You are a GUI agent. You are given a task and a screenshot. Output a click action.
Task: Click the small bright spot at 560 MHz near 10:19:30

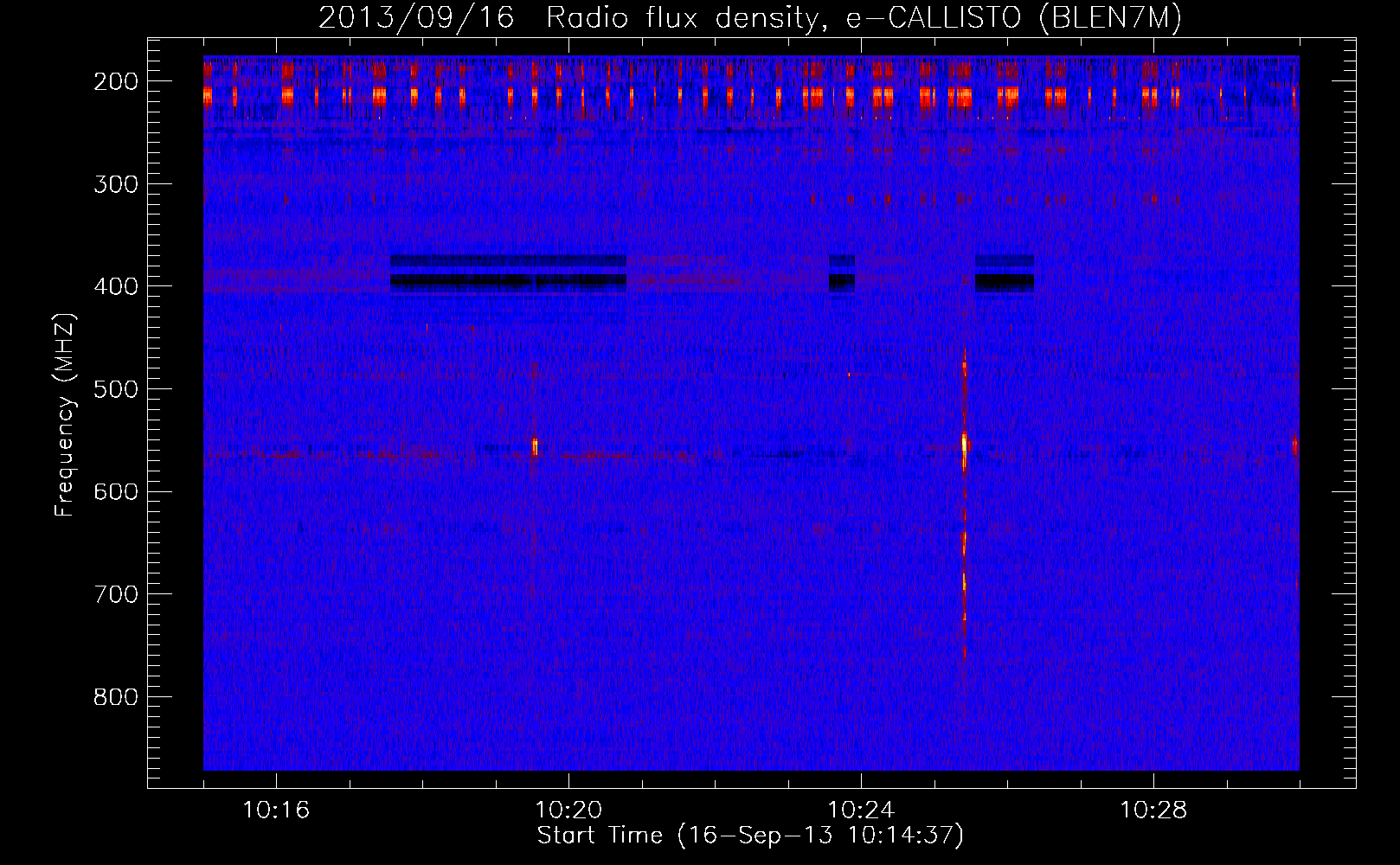[535, 446]
